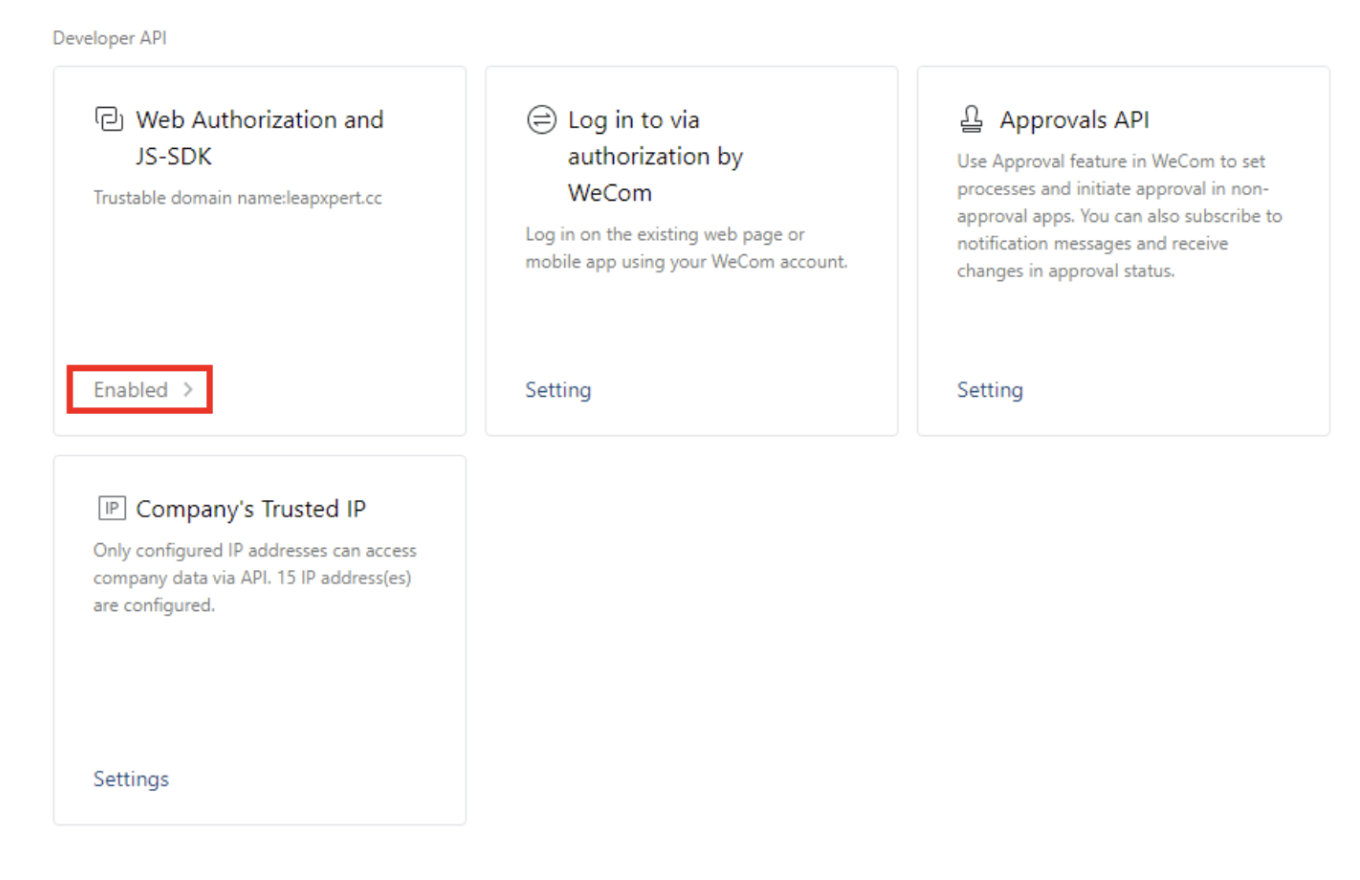Viewport: 1360px width, 880px height.
Task: Click the trustable domain name leapxpert.cc text
Action: coord(238,198)
